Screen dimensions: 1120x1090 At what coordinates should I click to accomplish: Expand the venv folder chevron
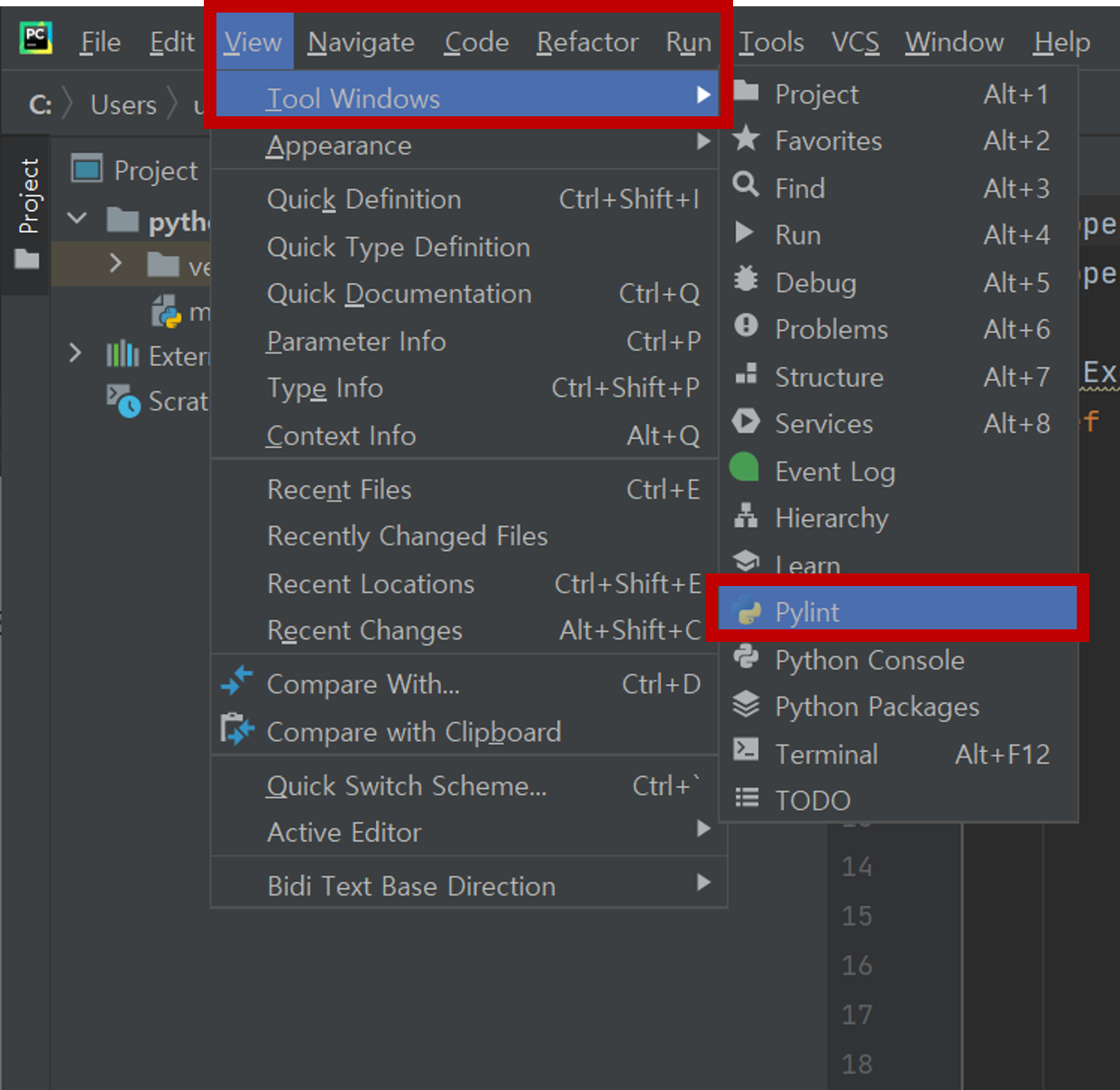(115, 263)
